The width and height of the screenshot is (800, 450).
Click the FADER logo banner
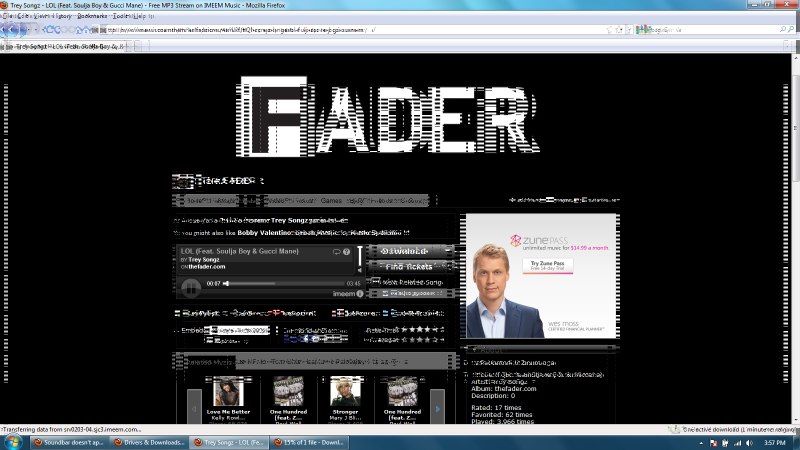pos(388,116)
